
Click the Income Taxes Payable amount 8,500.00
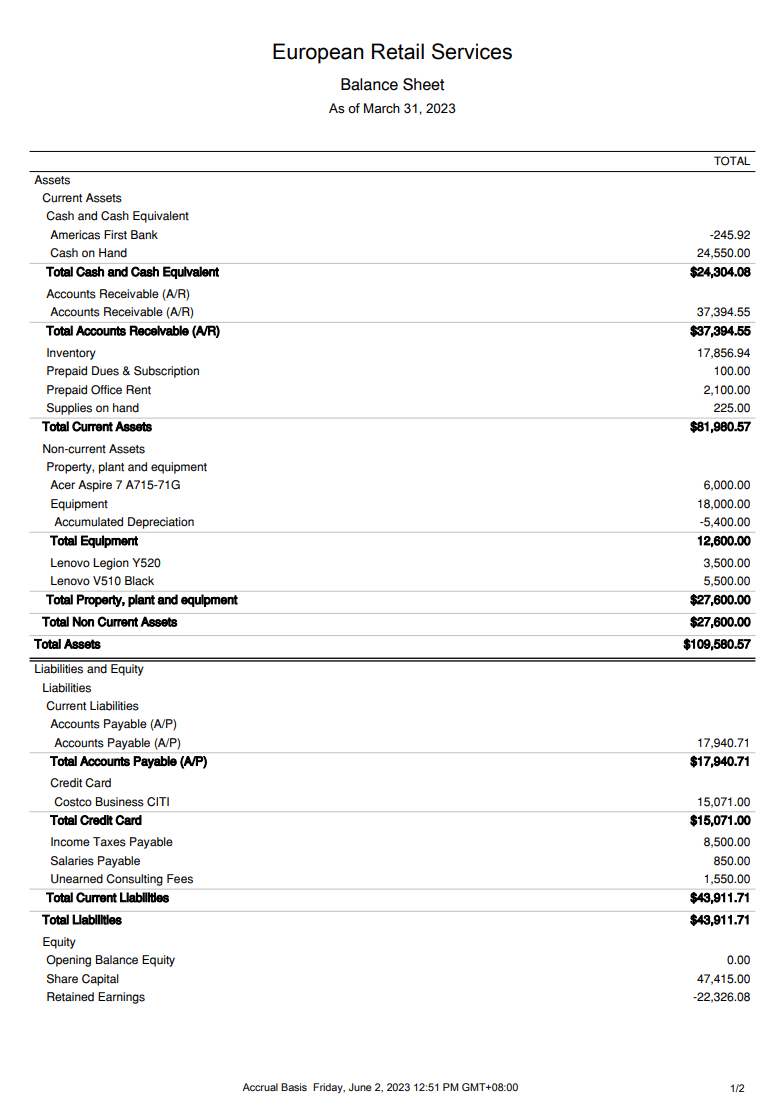point(727,842)
